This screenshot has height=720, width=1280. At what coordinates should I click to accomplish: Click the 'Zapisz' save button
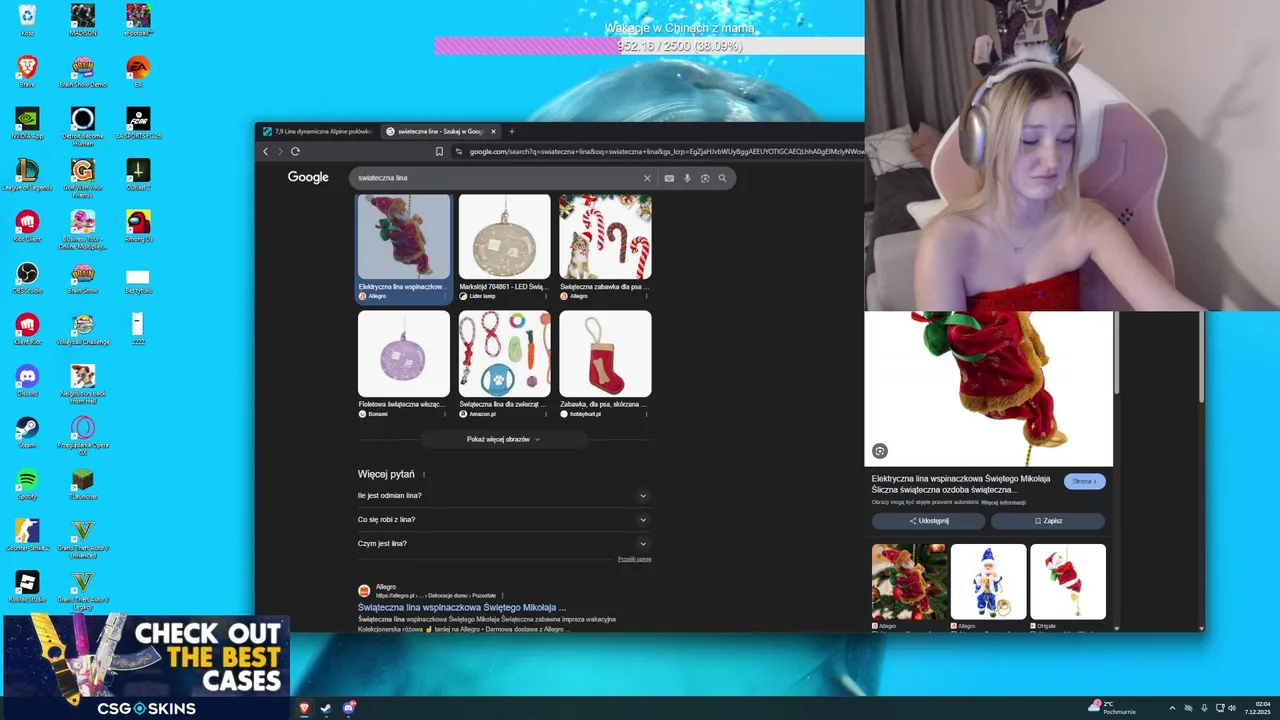click(1048, 521)
